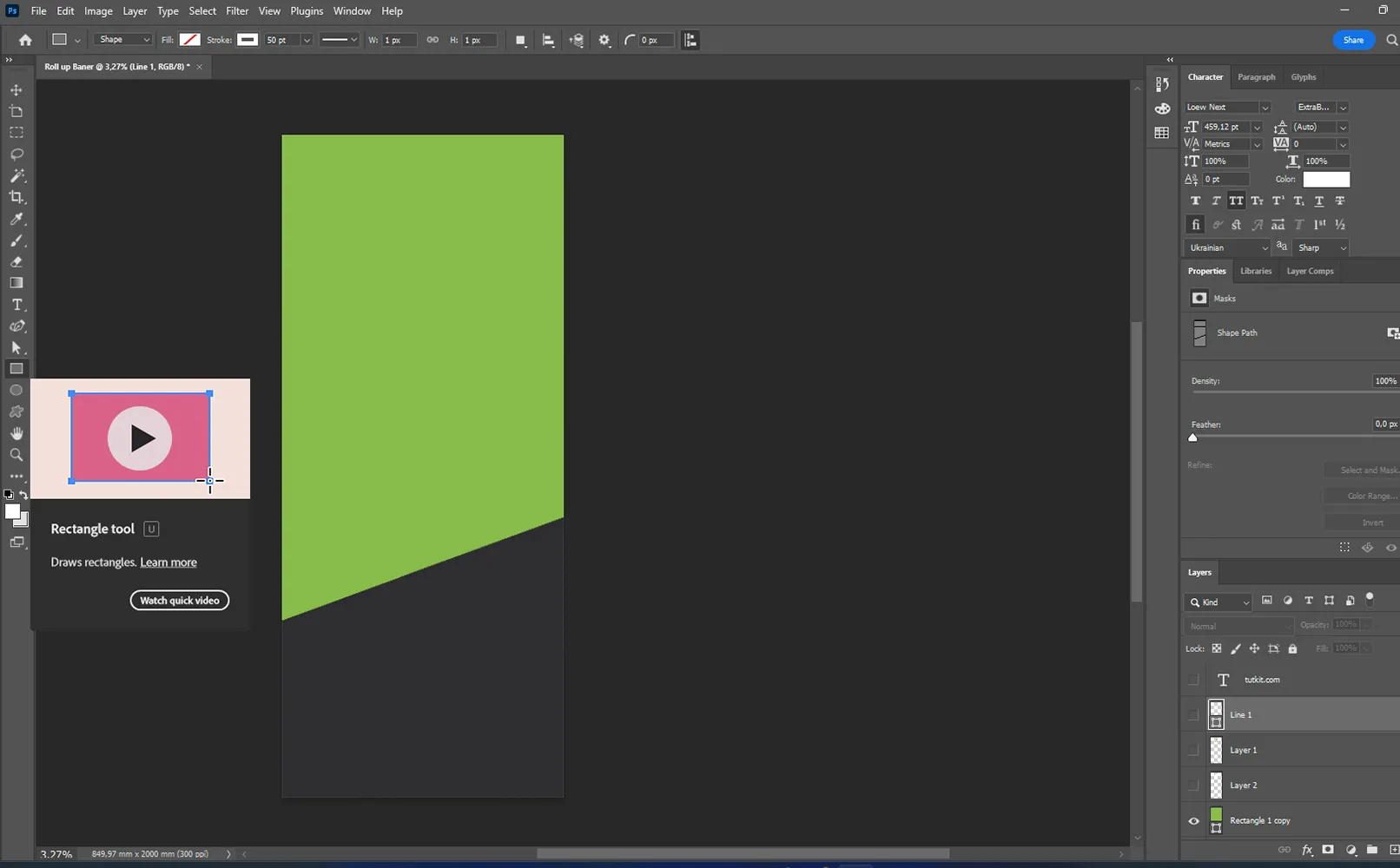Go to the Home screen
This screenshot has width=1400, height=868.
pos(25,40)
